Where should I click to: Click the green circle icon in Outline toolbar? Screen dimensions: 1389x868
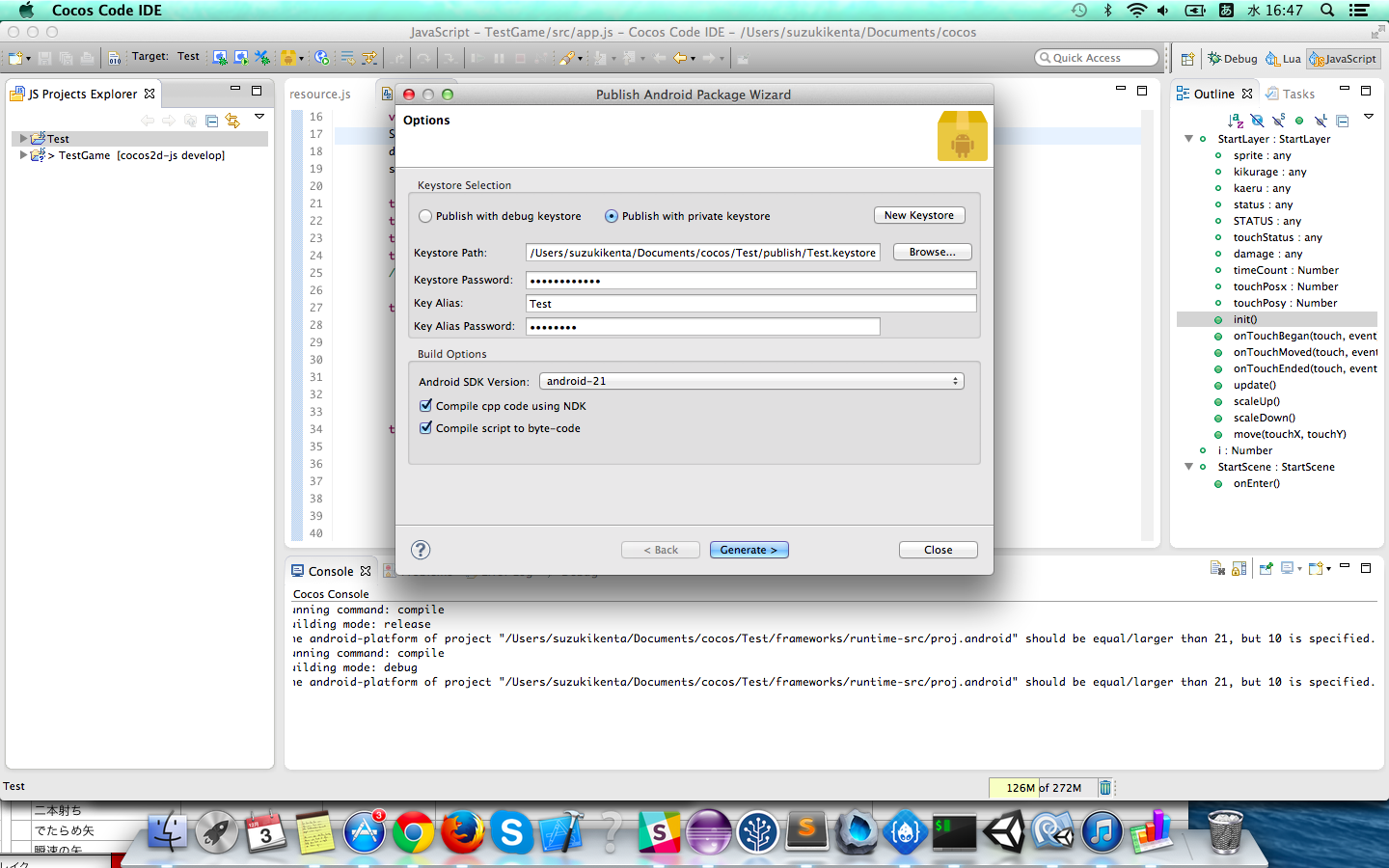click(1299, 121)
